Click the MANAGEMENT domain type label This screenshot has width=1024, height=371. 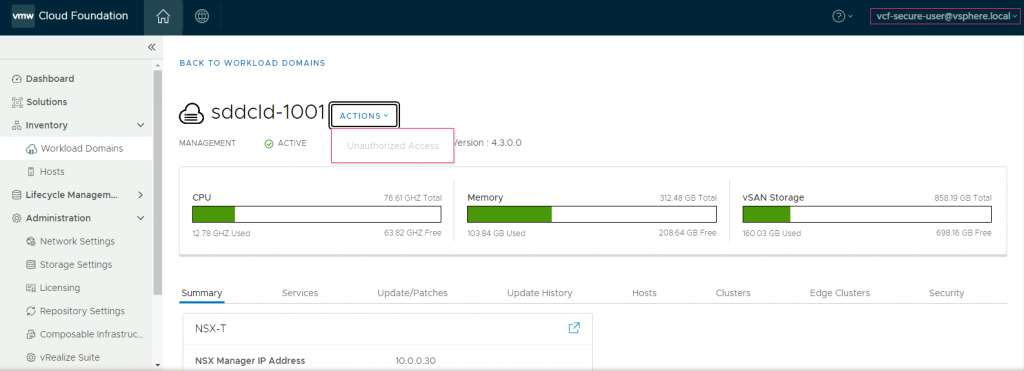[x=207, y=144]
